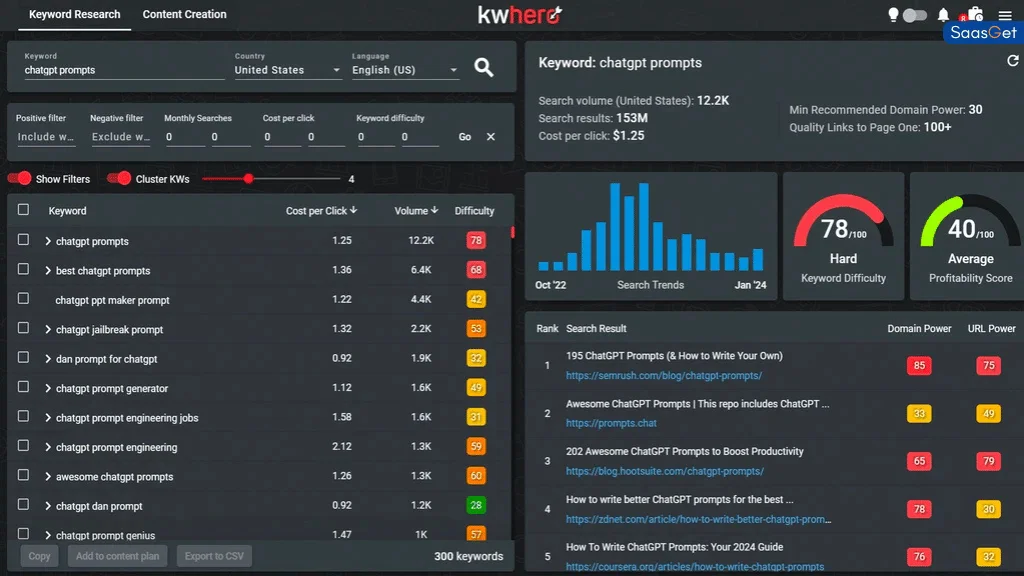Tick the chatgpt prompt generator checkbox
The image size is (1024, 576).
(x=24, y=387)
